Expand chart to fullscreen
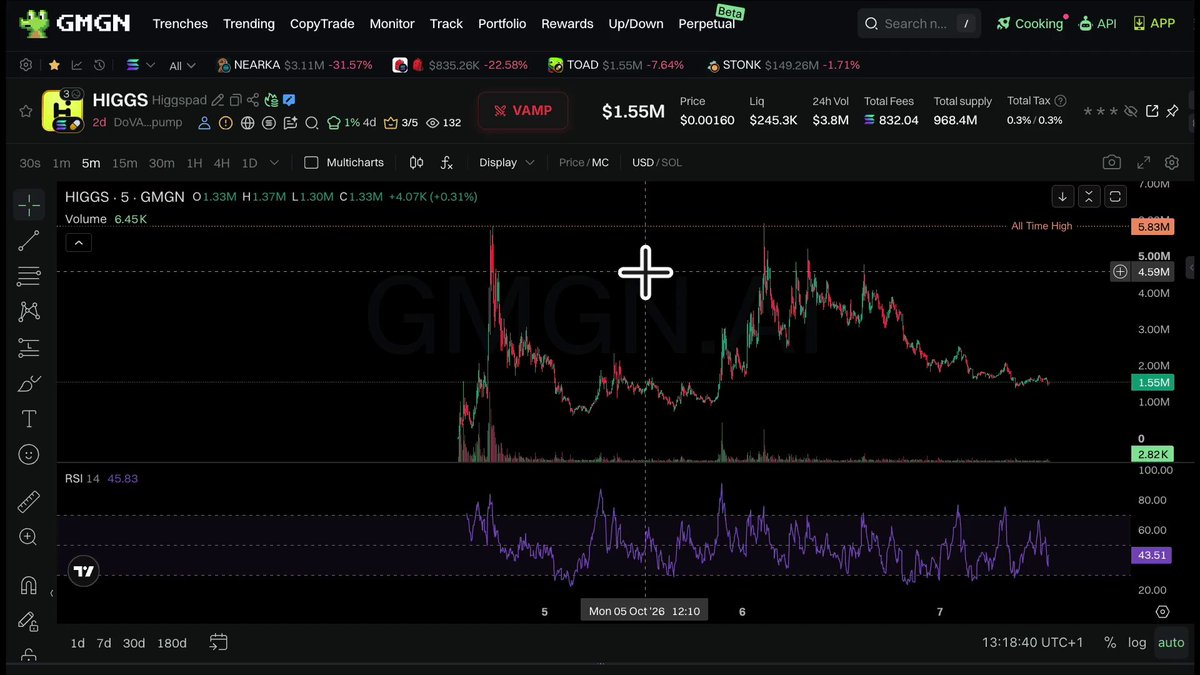Screen dimensions: 1200x675 point(1143,162)
